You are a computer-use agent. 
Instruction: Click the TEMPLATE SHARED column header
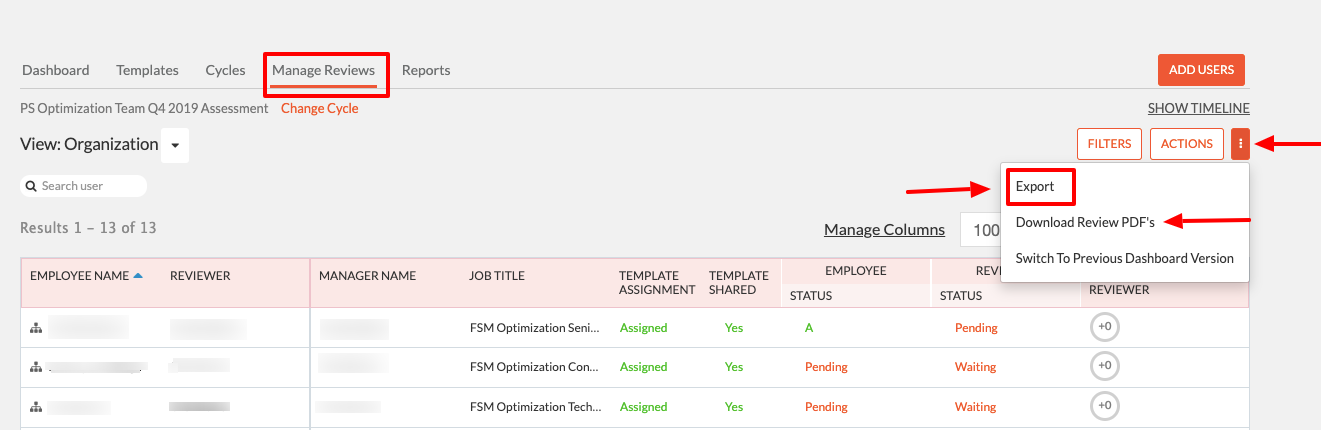point(739,283)
